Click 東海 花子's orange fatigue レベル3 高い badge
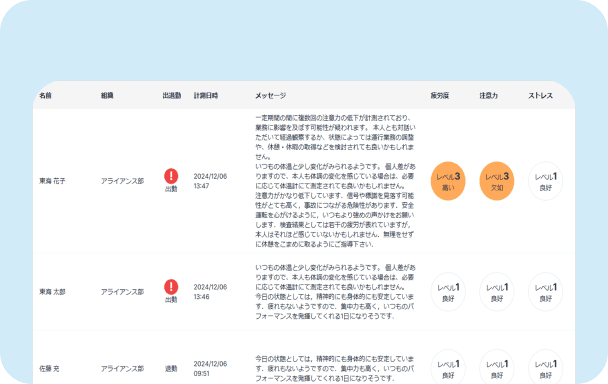This screenshot has width=608, height=384. click(448, 181)
